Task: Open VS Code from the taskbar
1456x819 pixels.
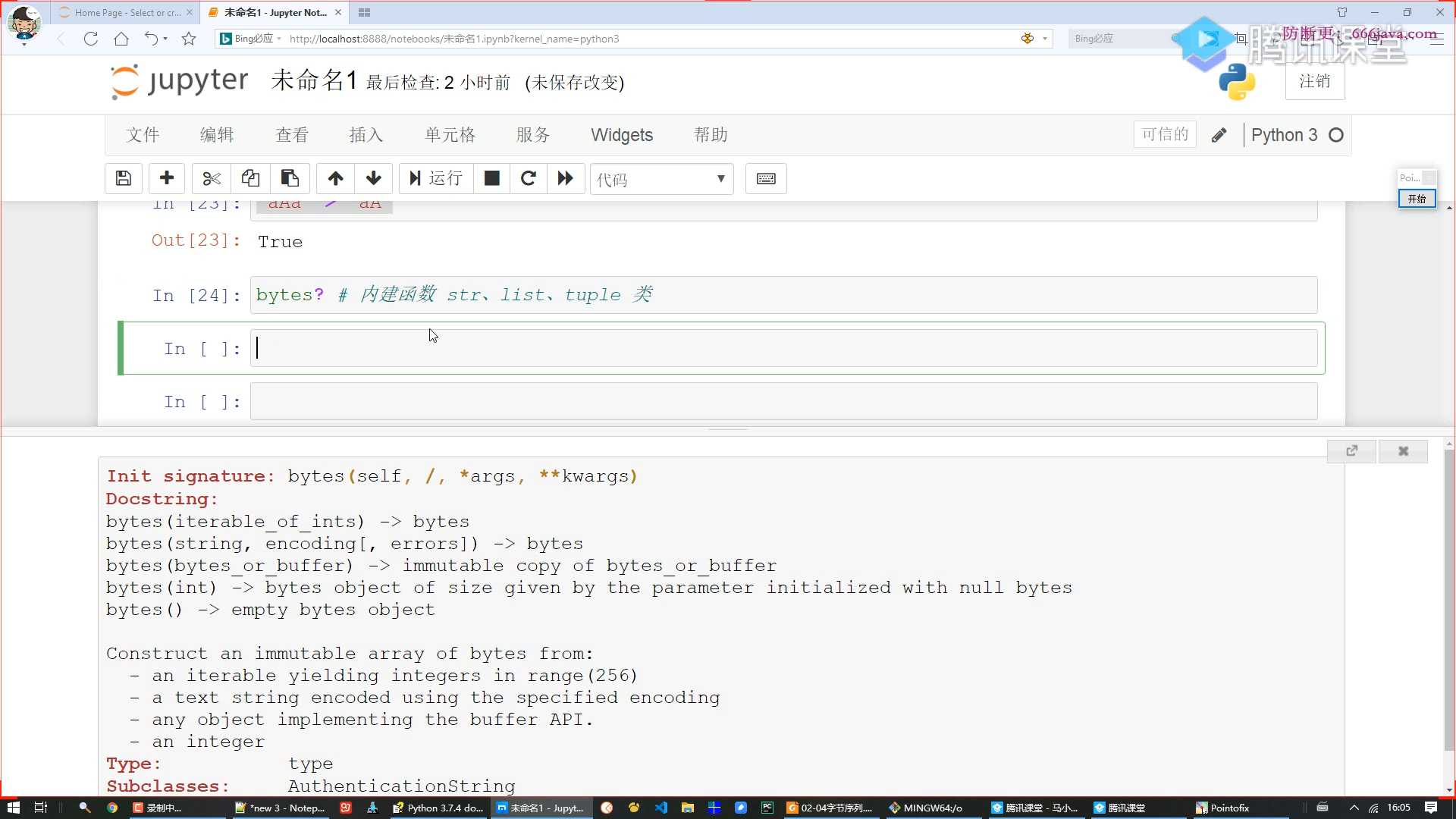Action: [661, 808]
